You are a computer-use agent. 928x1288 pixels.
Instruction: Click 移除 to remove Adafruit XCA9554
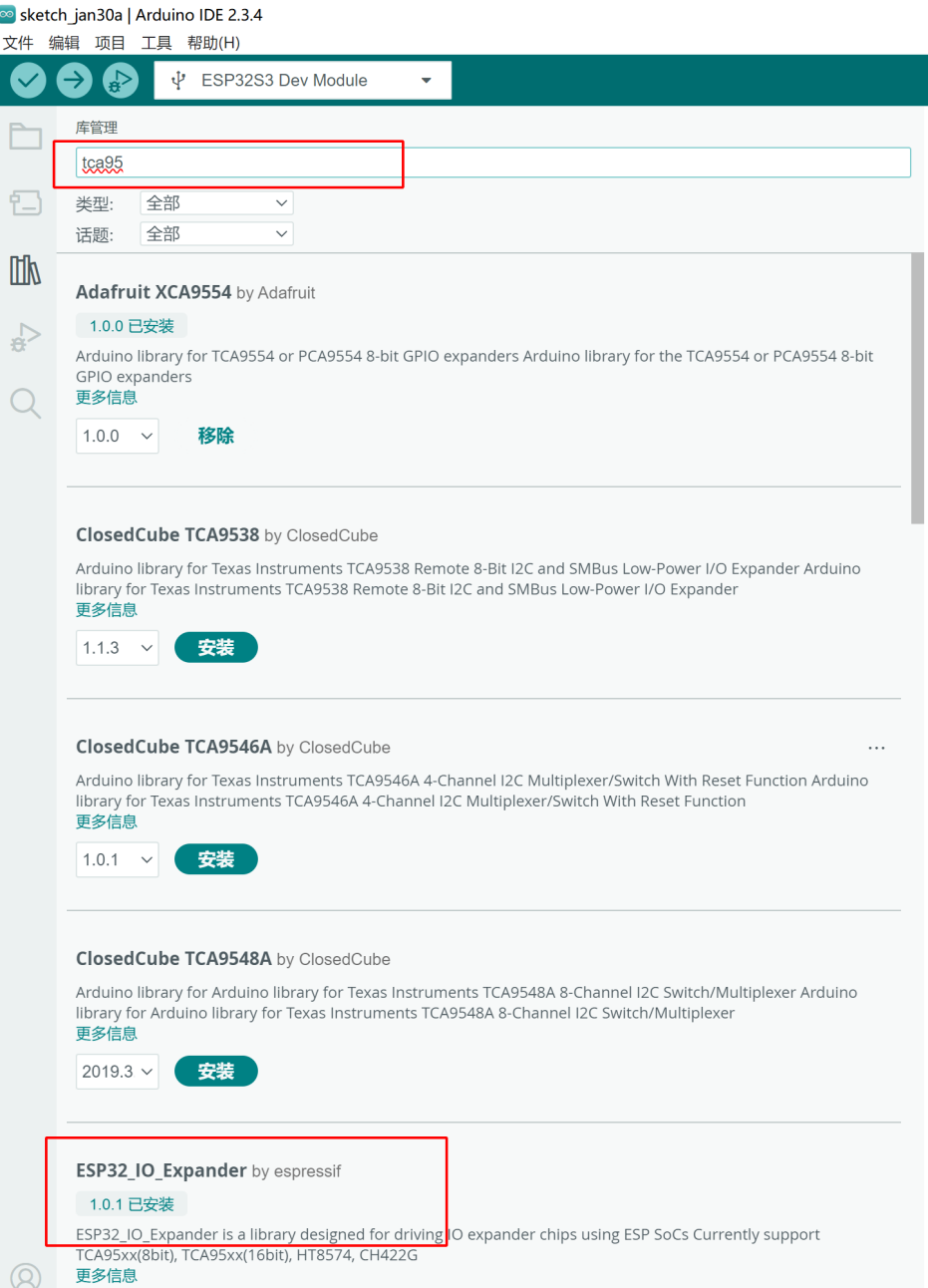pos(216,436)
